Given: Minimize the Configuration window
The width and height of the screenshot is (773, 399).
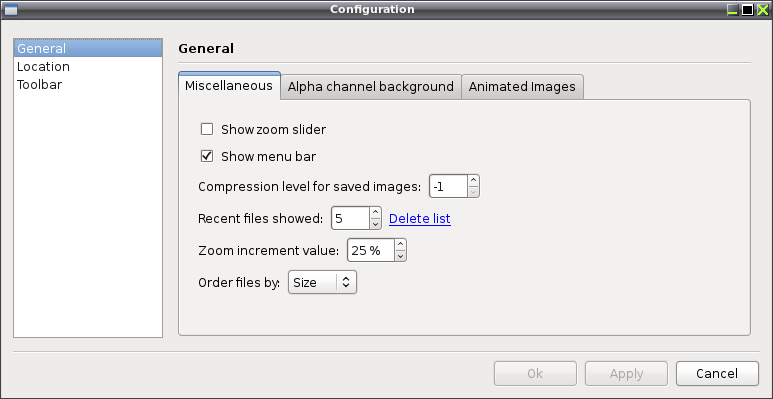Looking at the screenshot, I should point(733,10).
